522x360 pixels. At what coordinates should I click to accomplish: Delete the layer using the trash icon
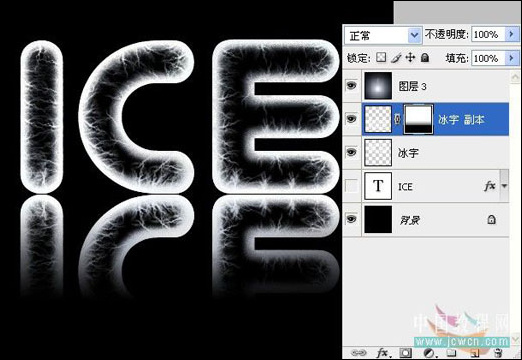click(x=498, y=353)
